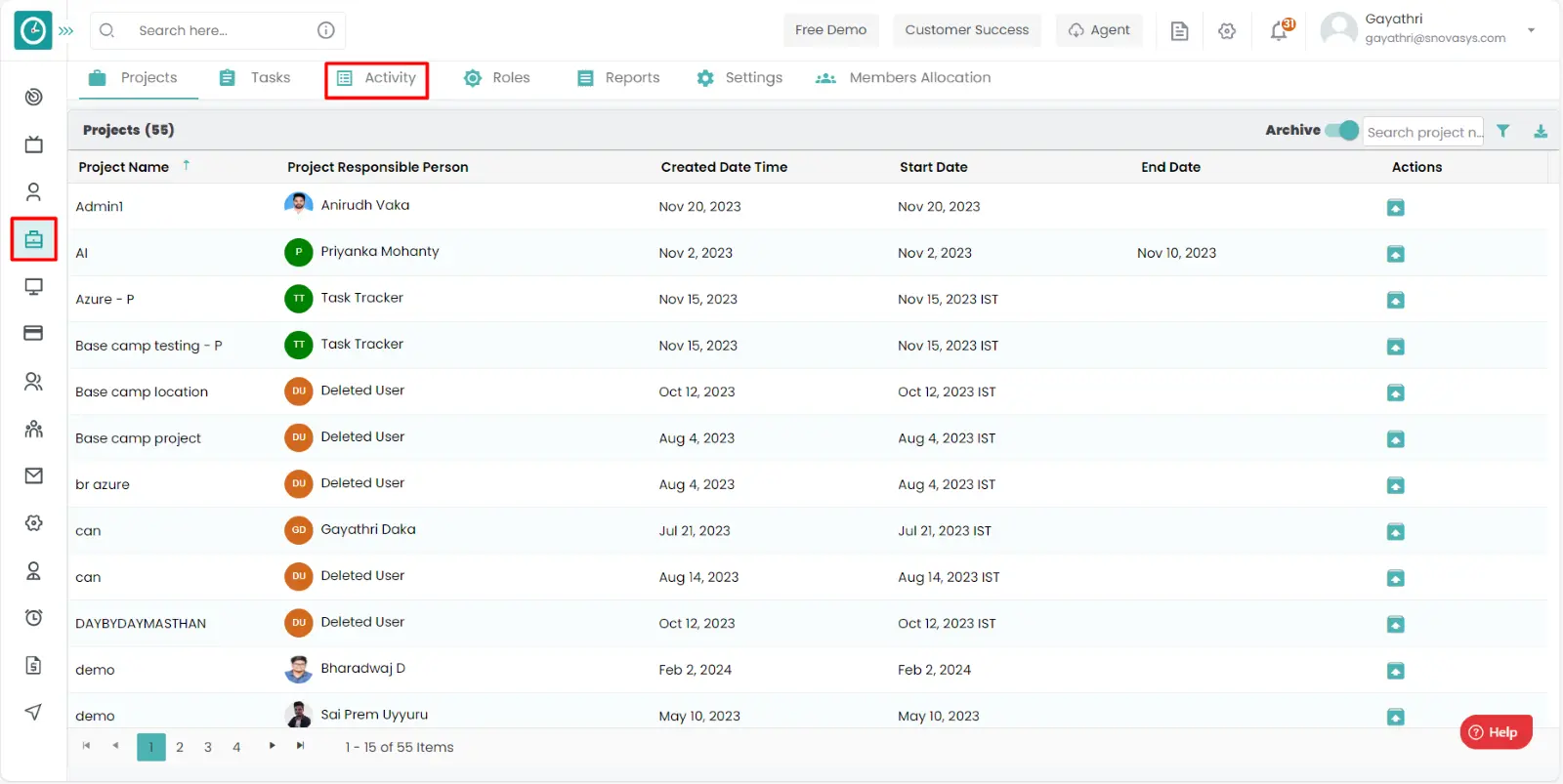Image resolution: width=1563 pixels, height=784 pixels.
Task: Go to page 3 of projects
Action: click(208, 747)
